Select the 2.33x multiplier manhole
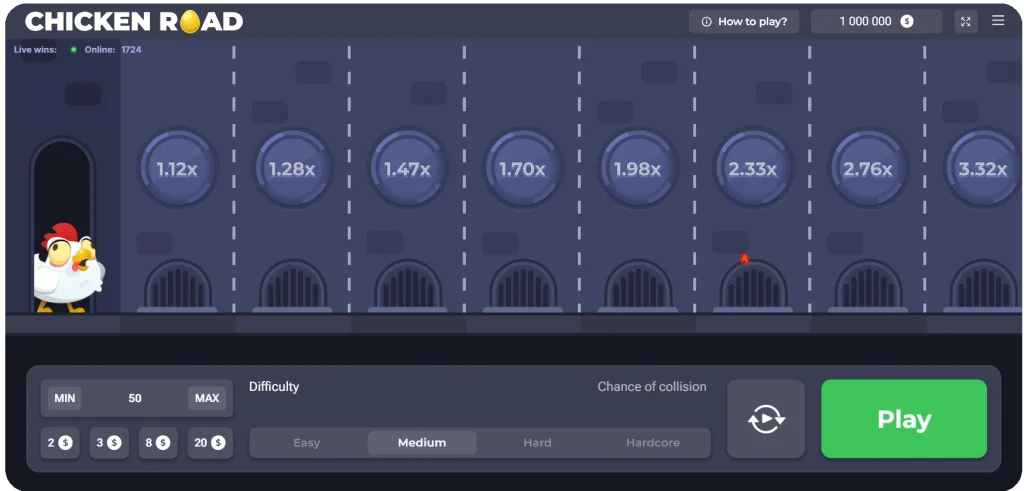1024x491 pixels. click(x=752, y=170)
